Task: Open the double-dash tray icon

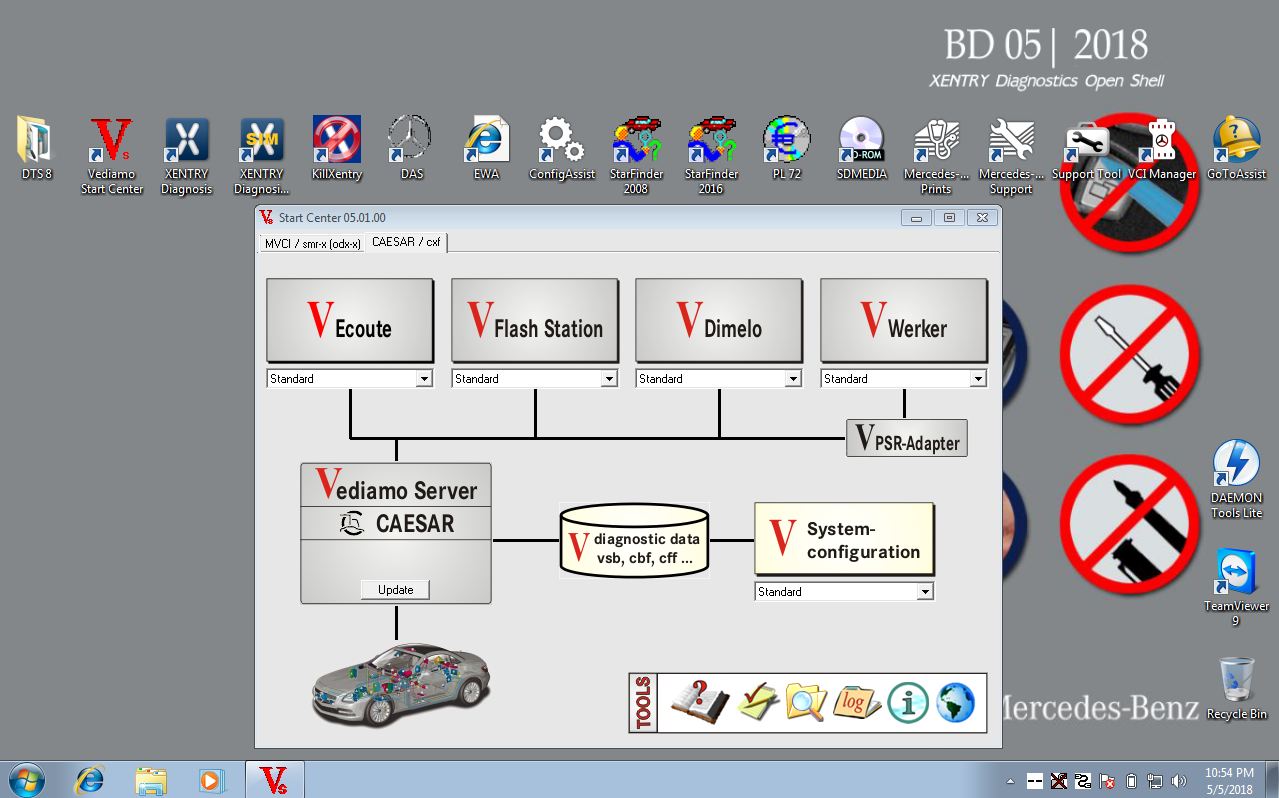Action: point(1035,781)
